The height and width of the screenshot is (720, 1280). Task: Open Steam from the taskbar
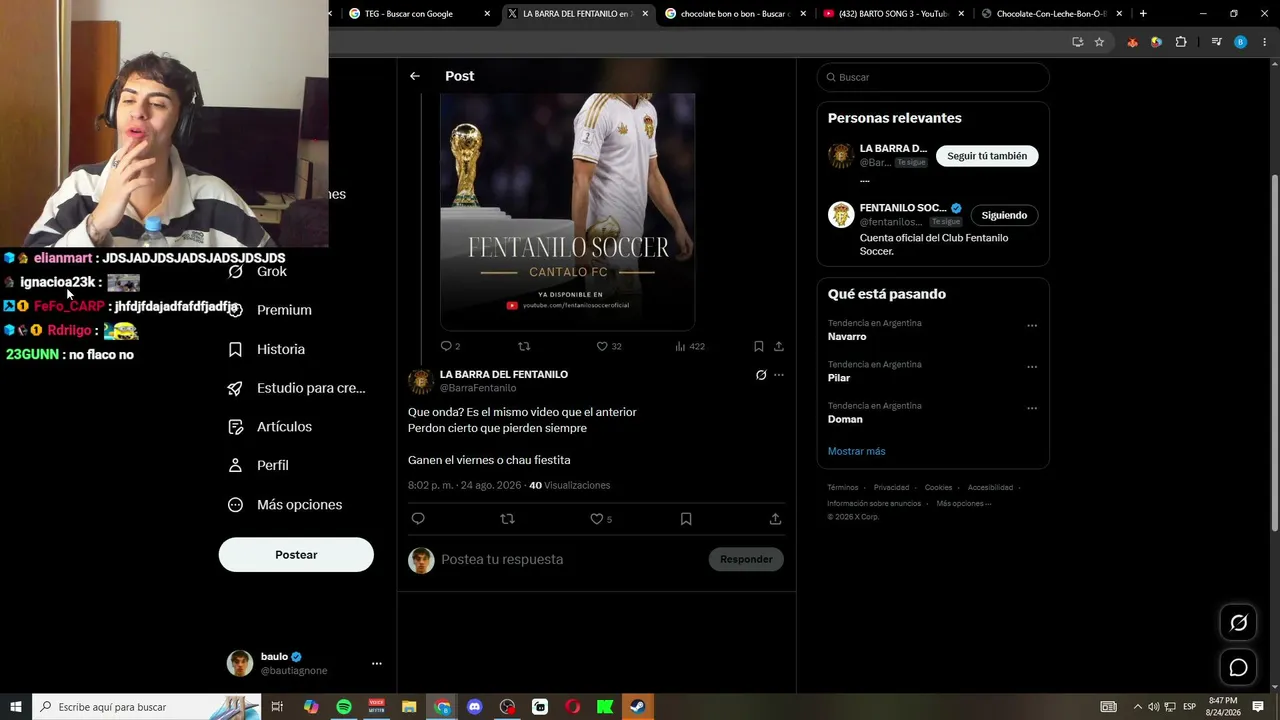click(637, 707)
